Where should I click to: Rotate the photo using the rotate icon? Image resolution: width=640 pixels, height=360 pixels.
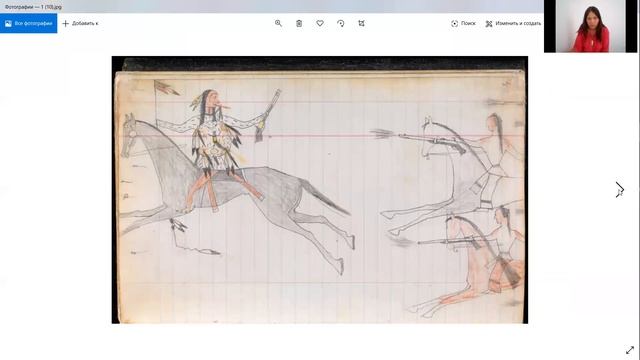(x=341, y=23)
